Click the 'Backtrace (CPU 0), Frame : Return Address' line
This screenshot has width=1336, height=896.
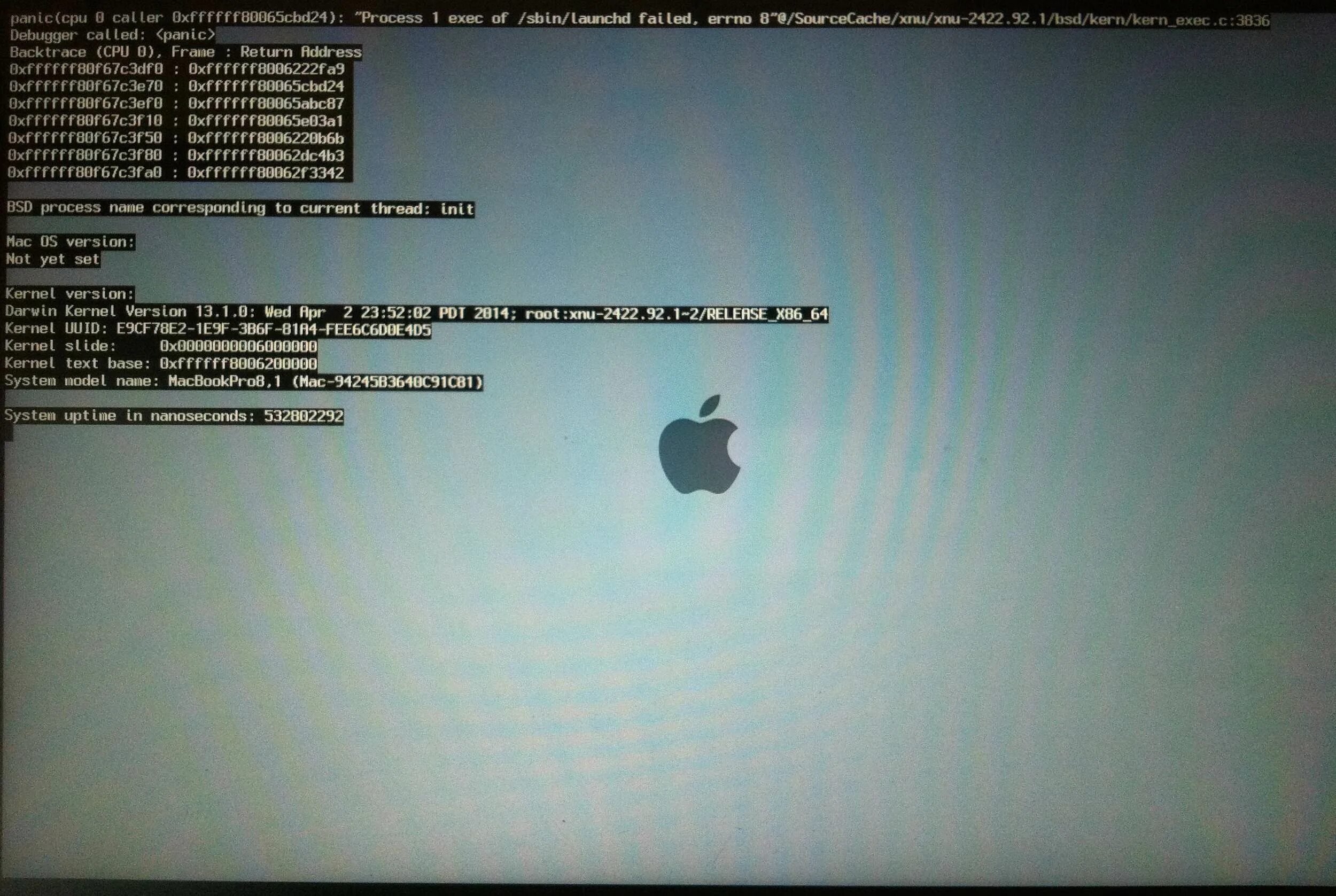click(x=186, y=52)
